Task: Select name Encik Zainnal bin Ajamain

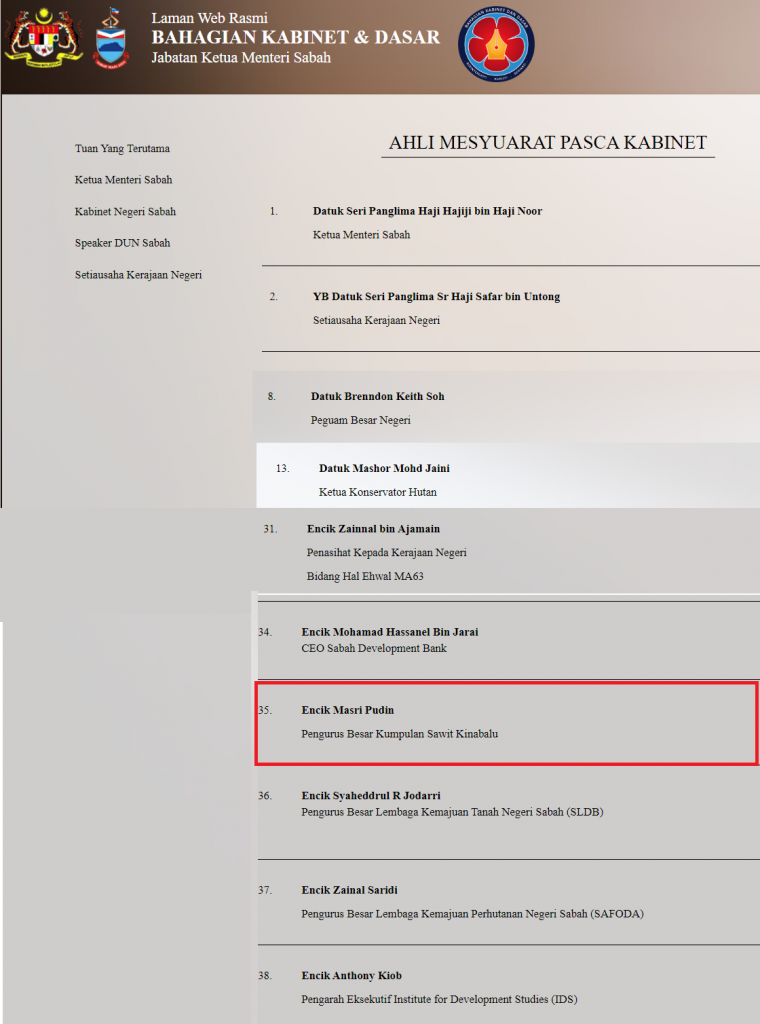Action: (373, 529)
